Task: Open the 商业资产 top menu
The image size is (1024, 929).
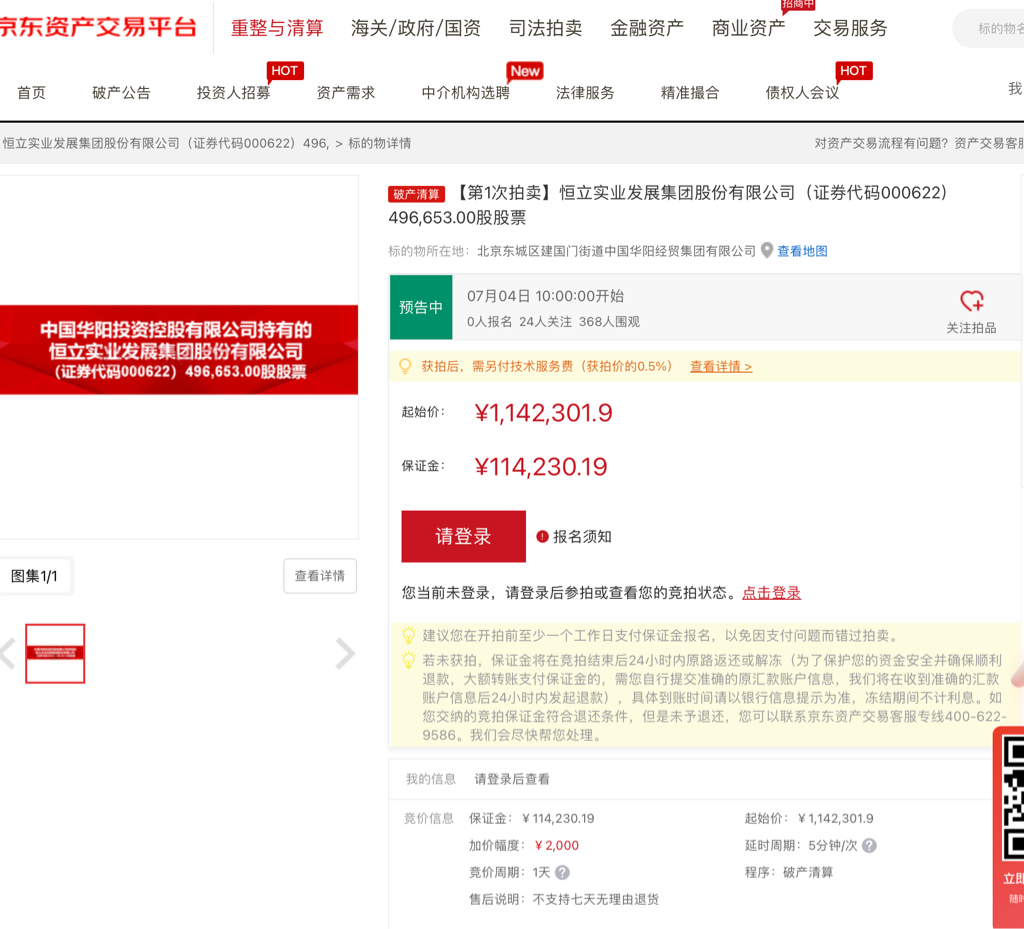Action: [748, 28]
